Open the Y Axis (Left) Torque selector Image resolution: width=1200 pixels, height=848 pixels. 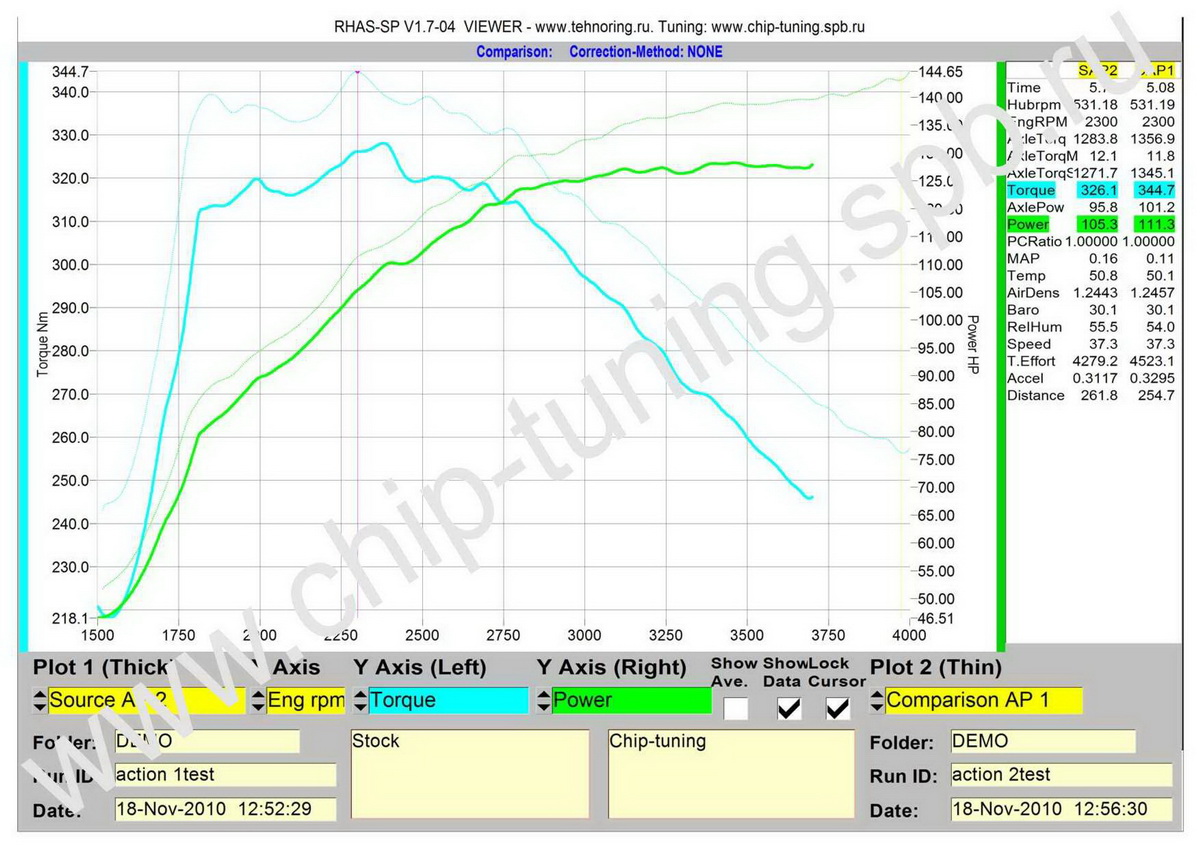tap(447, 701)
